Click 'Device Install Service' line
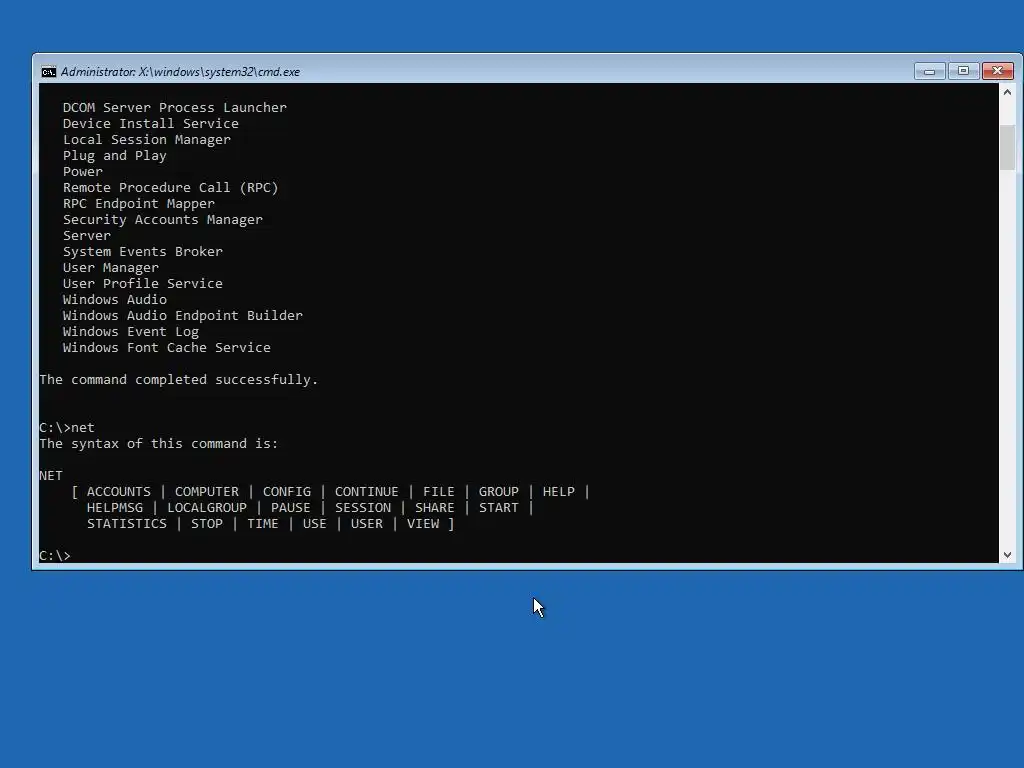1024x768 pixels. pos(150,123)
